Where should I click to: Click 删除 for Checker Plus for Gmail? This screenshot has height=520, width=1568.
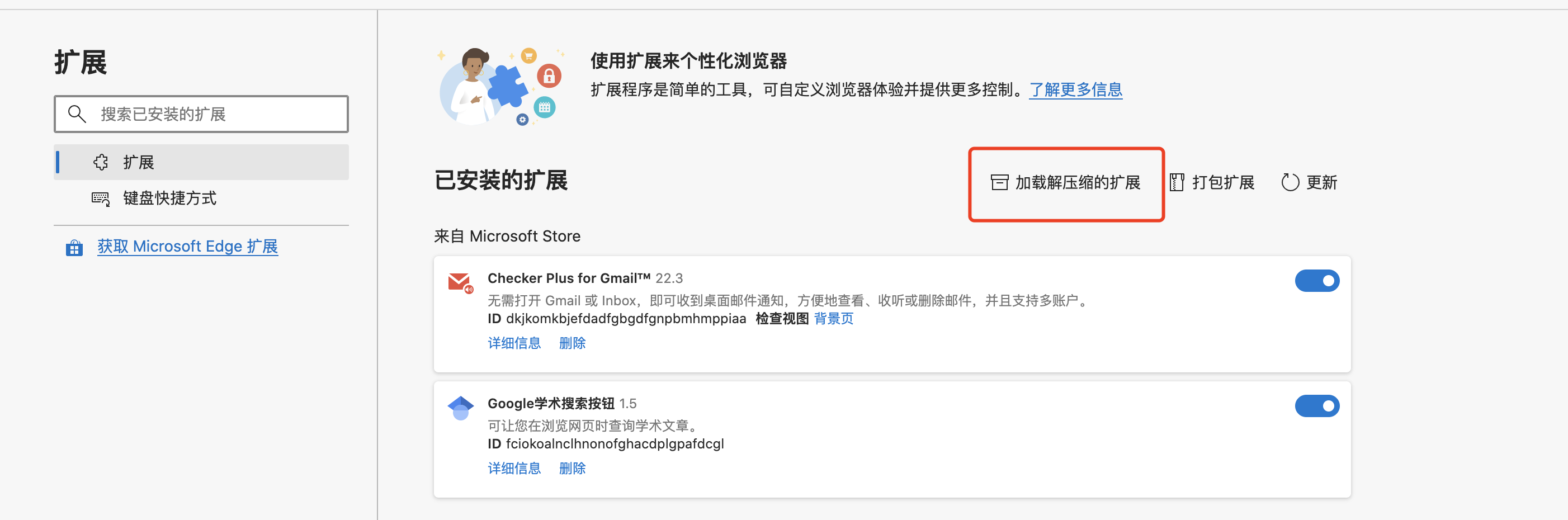pos(572,343)
